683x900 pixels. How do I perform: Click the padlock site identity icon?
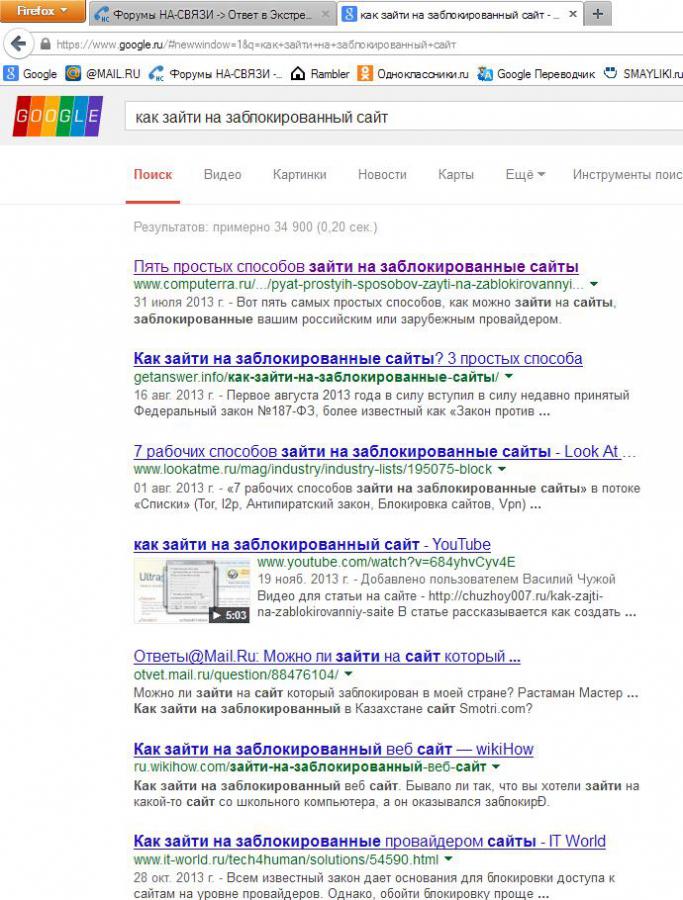coord(45,44)
